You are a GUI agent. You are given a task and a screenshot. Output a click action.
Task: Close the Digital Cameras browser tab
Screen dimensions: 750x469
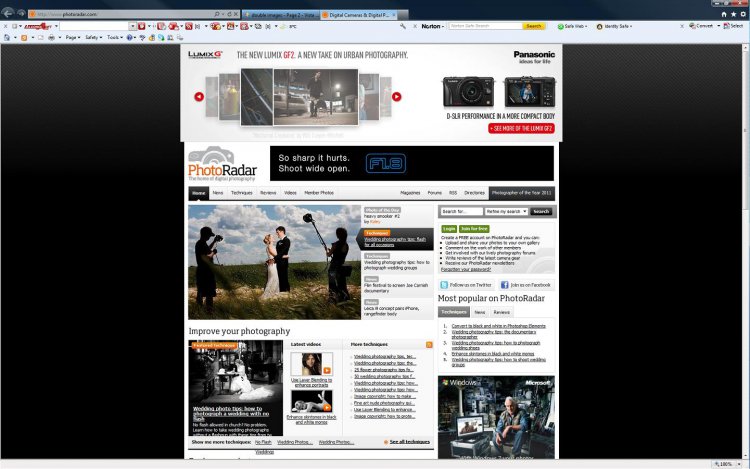coord(394,15)
